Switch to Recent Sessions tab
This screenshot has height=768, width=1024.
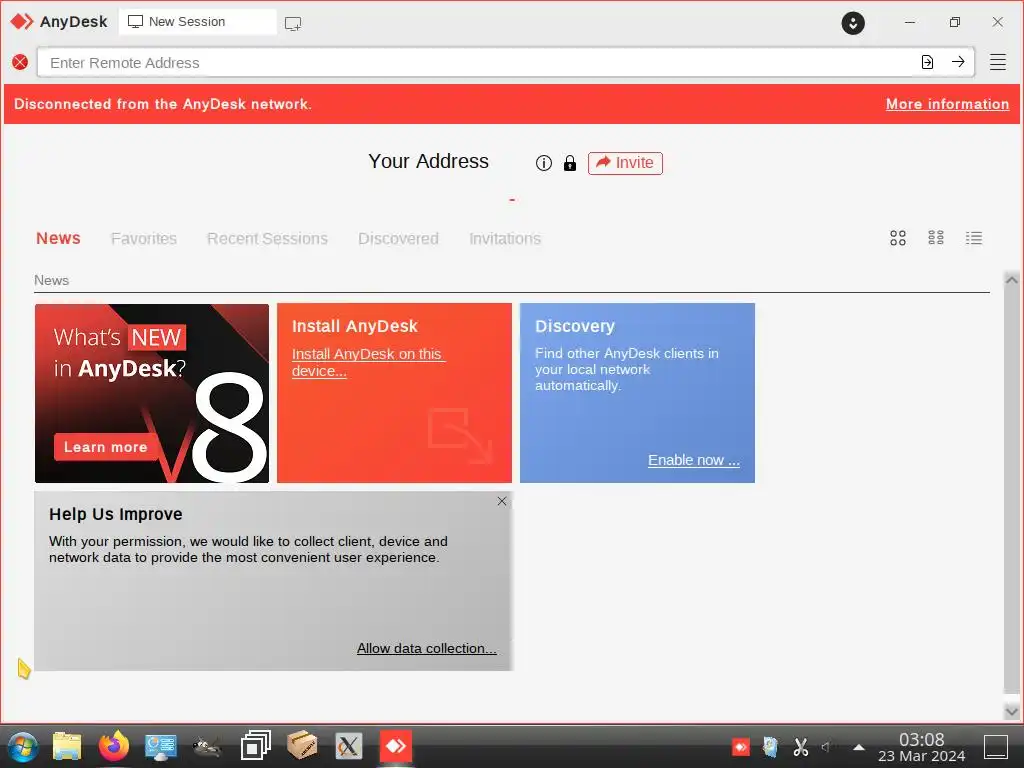(x=267, y=238)
